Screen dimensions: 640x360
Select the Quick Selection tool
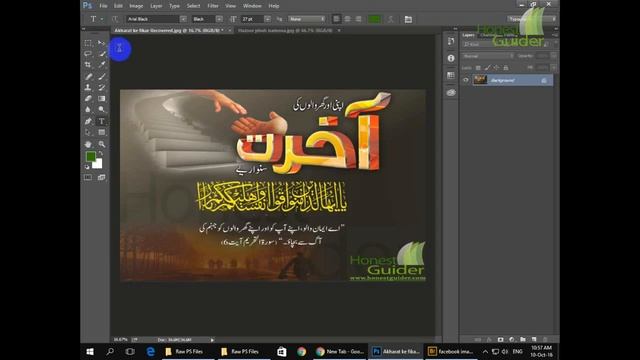click(x=102, y=53)
